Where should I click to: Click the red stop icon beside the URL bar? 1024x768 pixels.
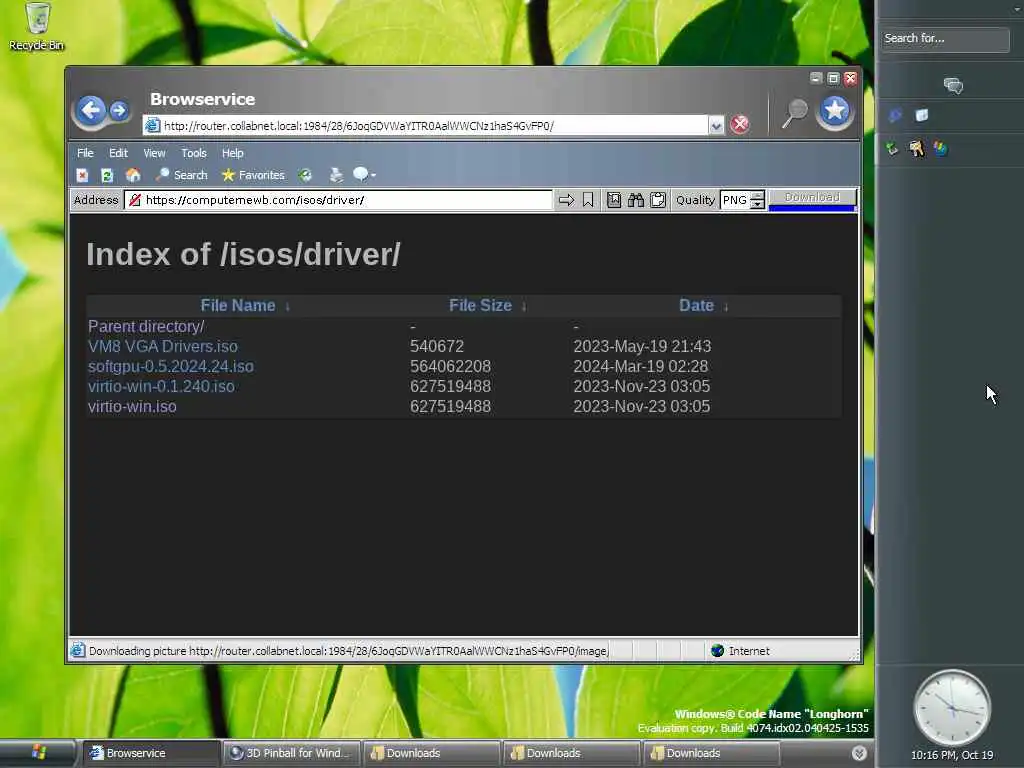point(739,124)
